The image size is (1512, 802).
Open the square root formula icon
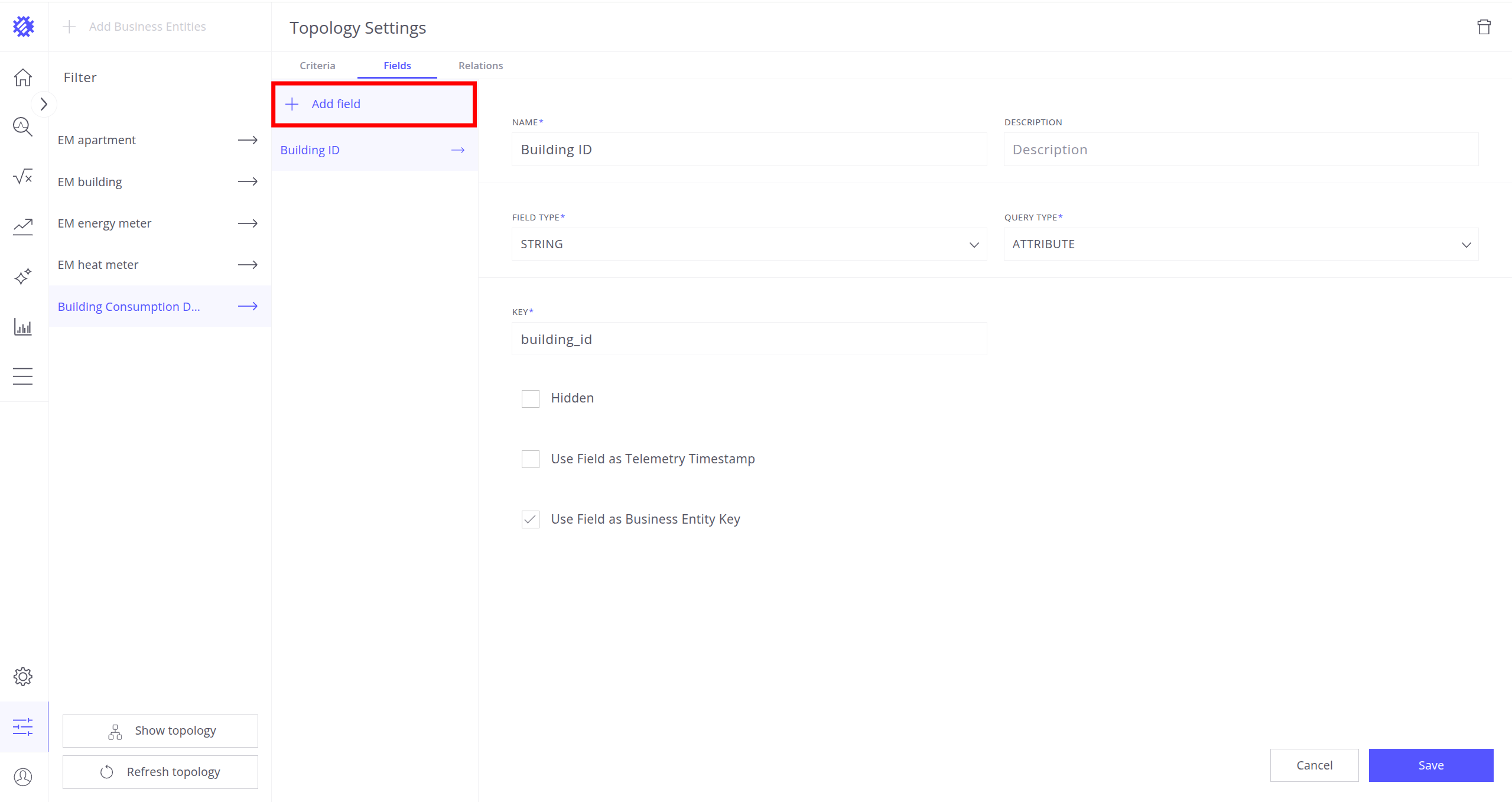(x=23, y=176)
